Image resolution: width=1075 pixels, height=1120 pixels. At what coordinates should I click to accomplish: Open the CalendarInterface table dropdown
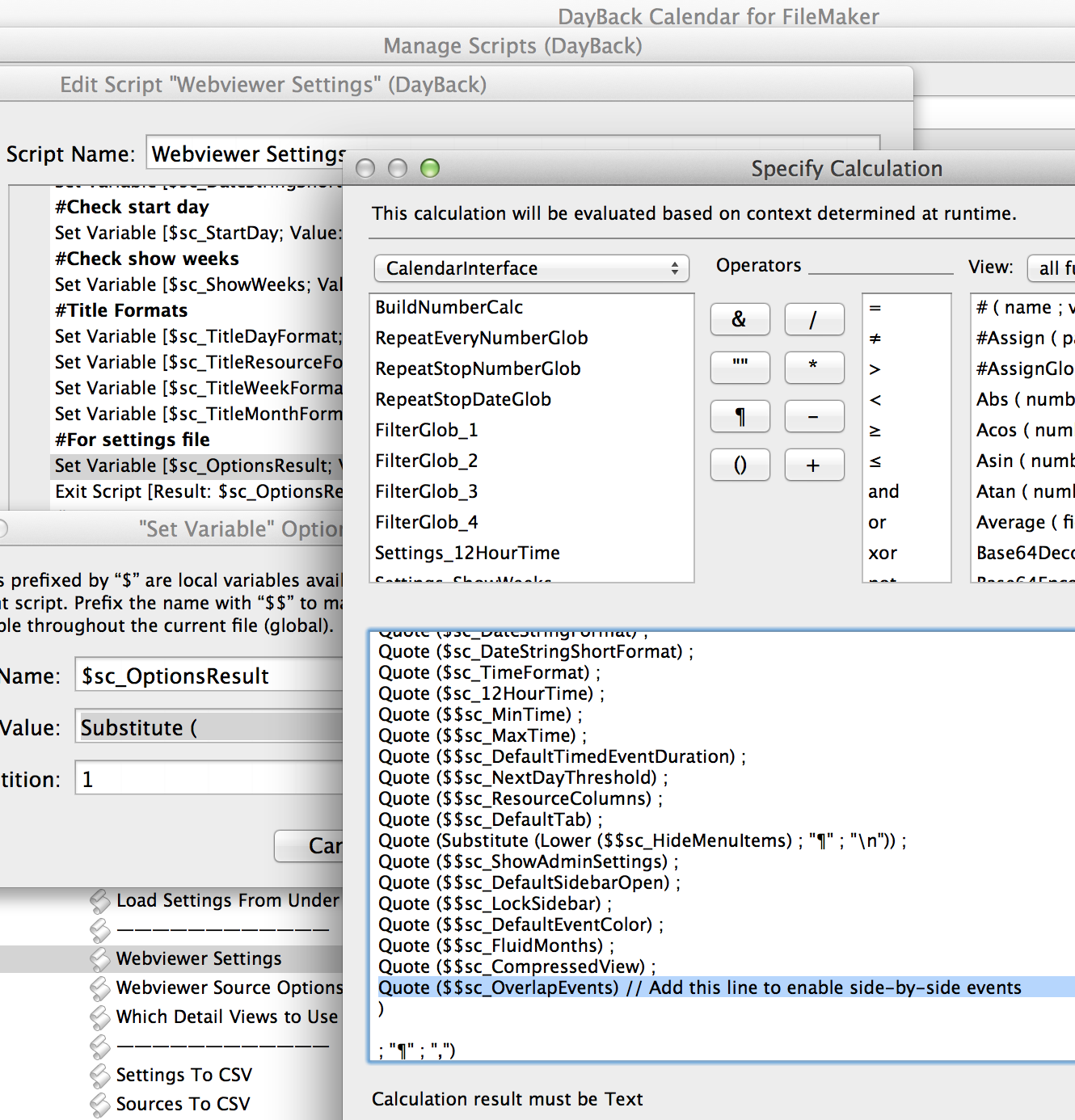(x=532, y=268)
